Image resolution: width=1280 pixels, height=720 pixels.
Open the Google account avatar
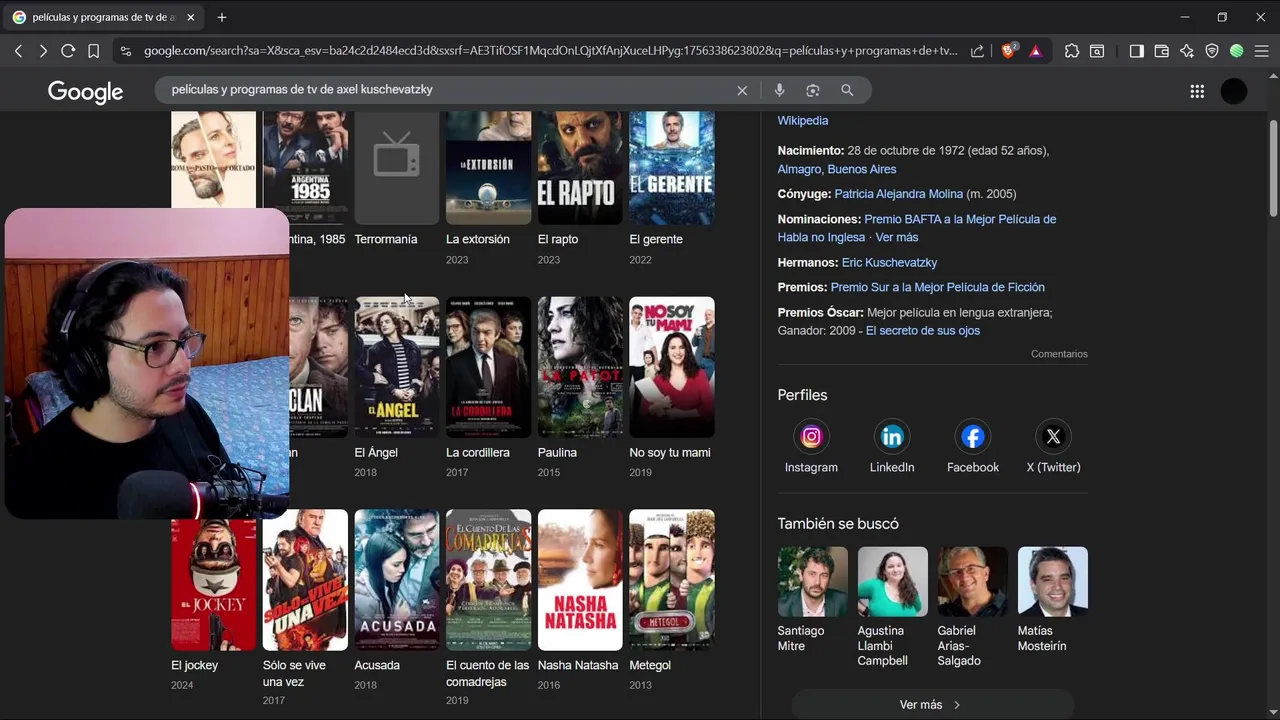(x=1234, y=91)
